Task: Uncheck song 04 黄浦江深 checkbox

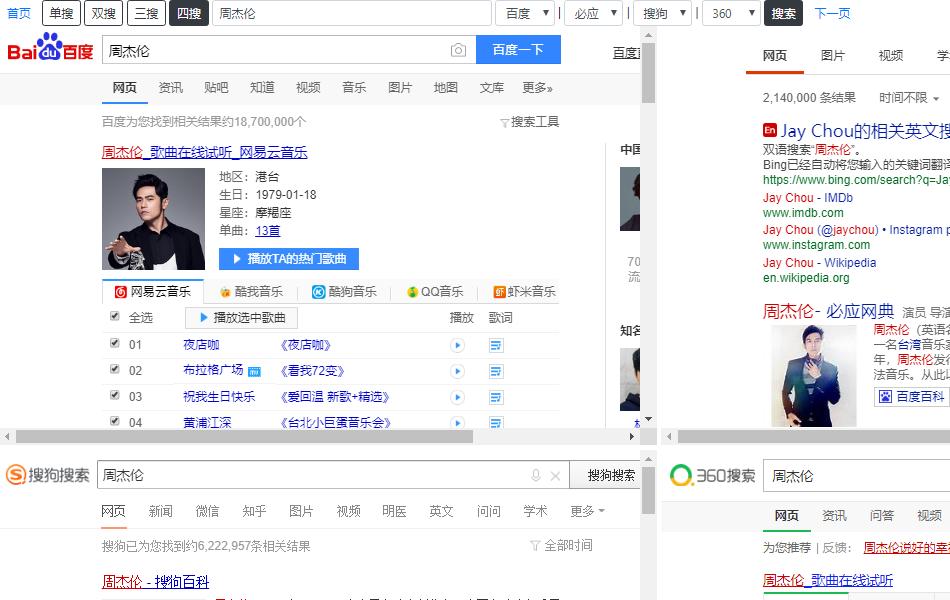Action: tap(115, 420)
